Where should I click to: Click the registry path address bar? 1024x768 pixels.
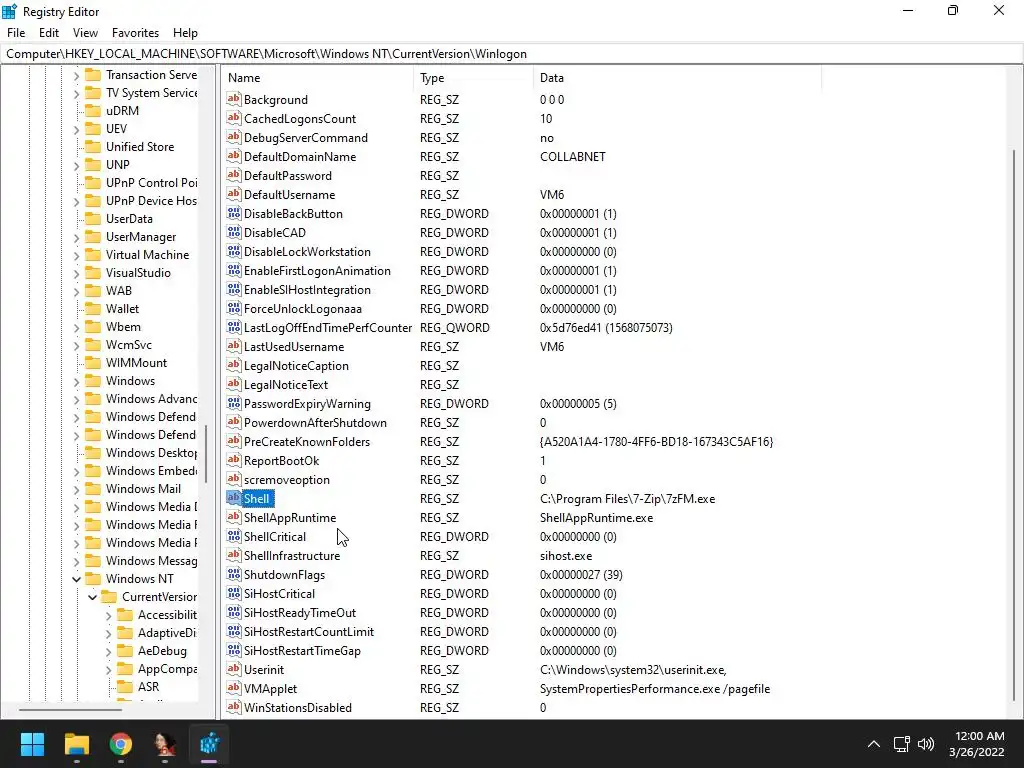pyautogui.click(x=512, y=54)
